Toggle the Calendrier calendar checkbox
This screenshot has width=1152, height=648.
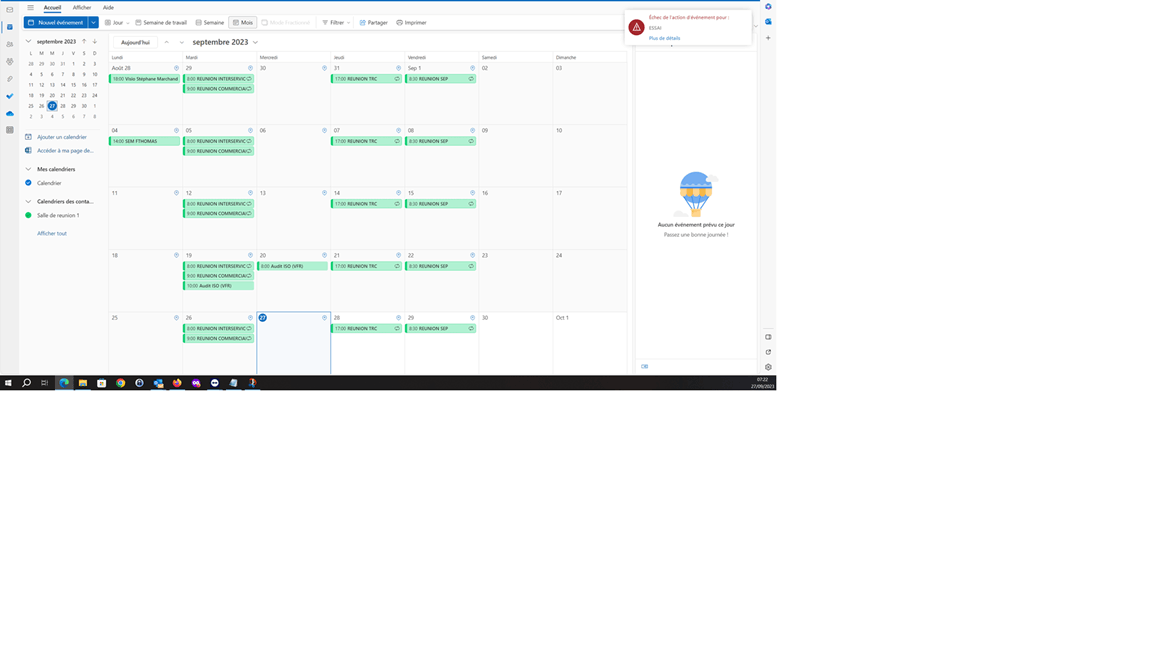[x=28, y=183]
